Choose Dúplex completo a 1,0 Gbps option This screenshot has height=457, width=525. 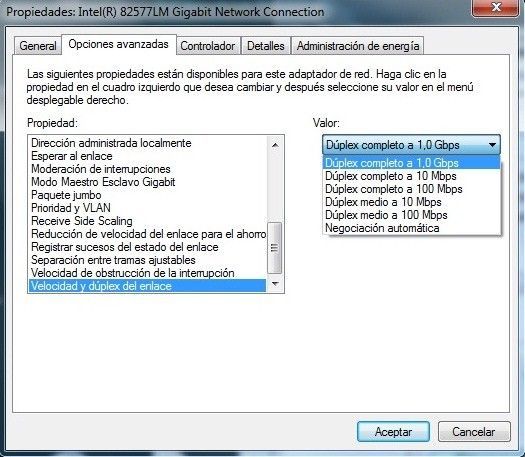[411, 163]
